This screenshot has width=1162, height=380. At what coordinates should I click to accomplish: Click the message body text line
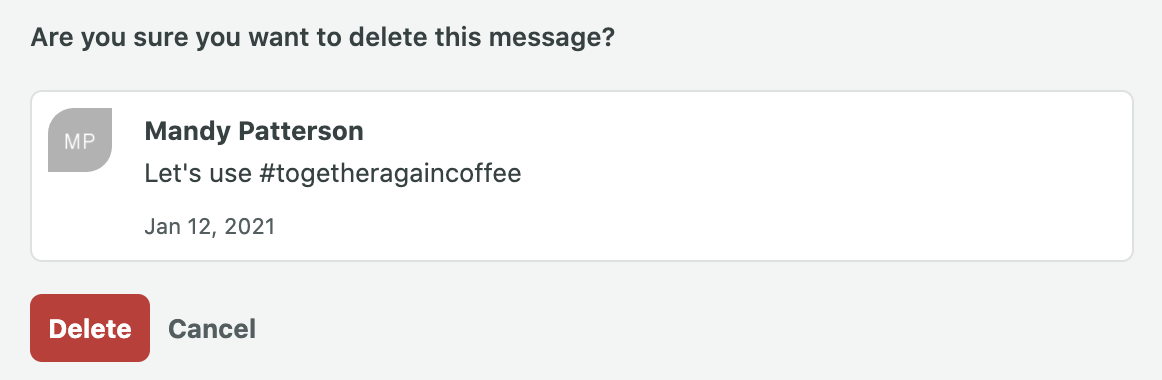333,174
